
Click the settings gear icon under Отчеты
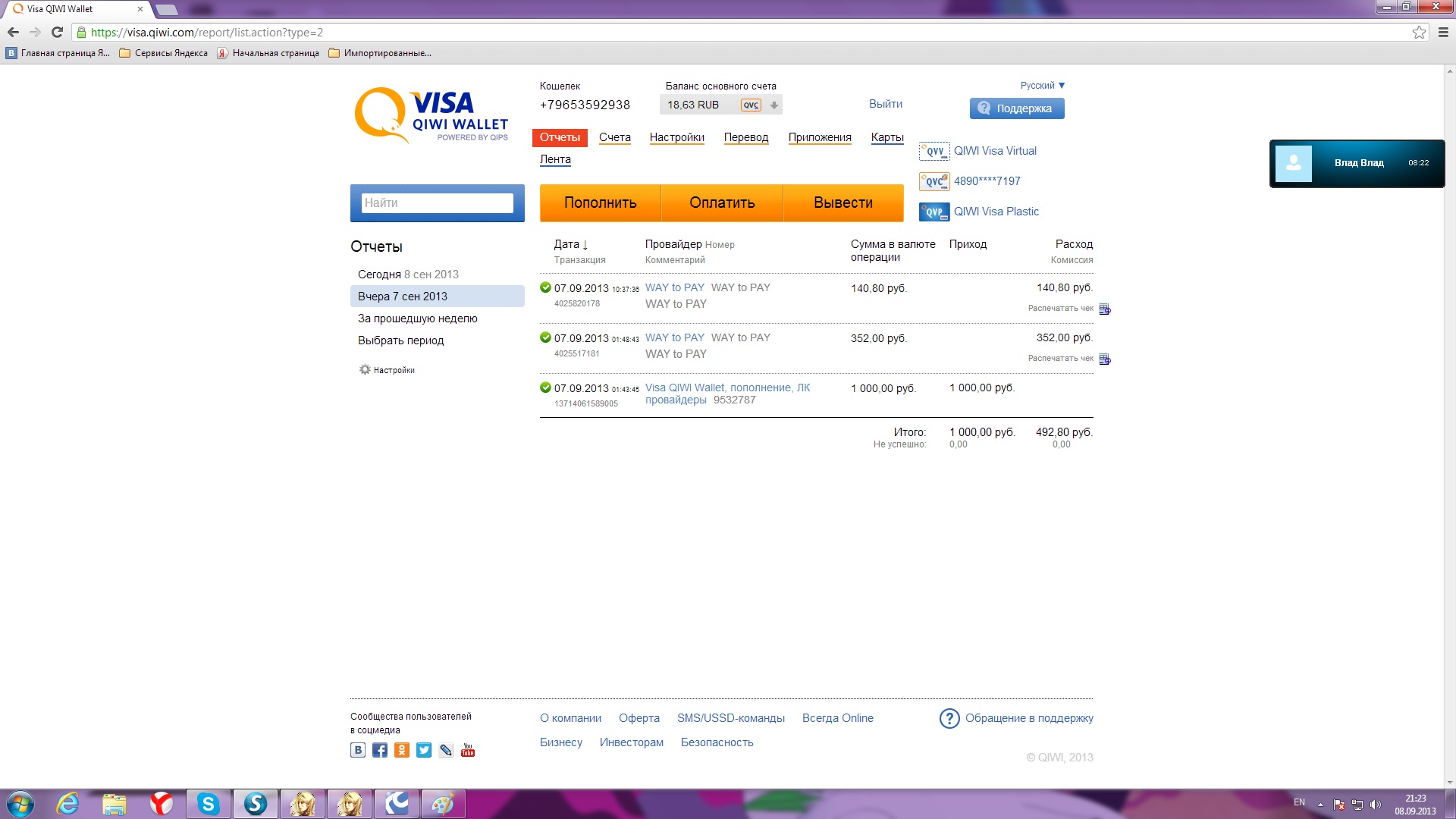[365, 369]
